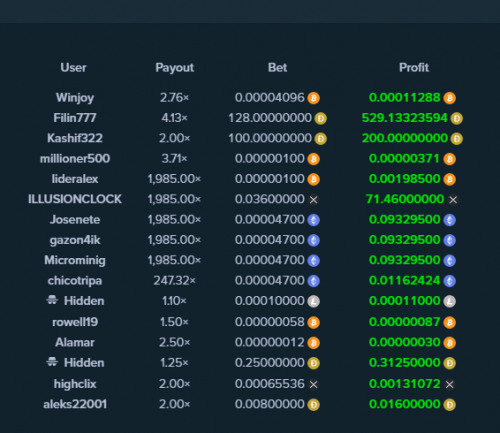This screenshot has width=500, height=433.
Task: Click the 0.00000087 profit amount
Action: tap(405, 322)
